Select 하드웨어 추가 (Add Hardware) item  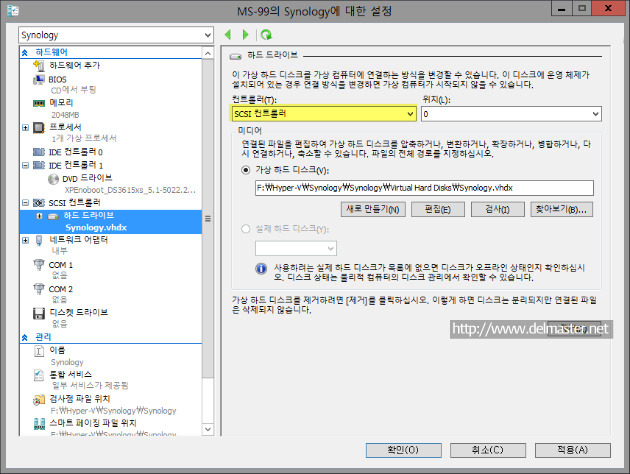coord(74,65)
